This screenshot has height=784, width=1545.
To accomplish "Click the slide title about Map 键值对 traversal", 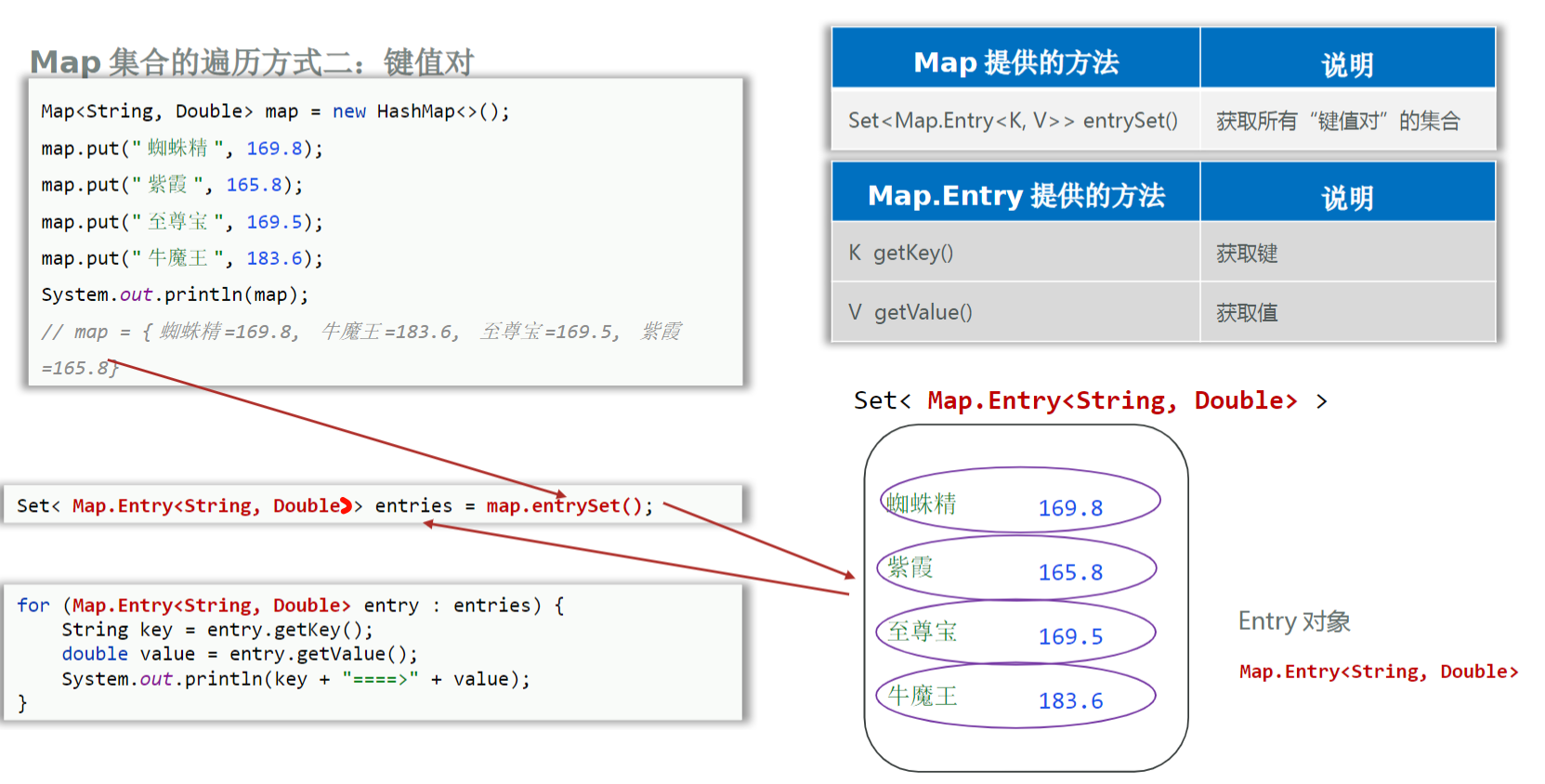I will tap(252, 62).
